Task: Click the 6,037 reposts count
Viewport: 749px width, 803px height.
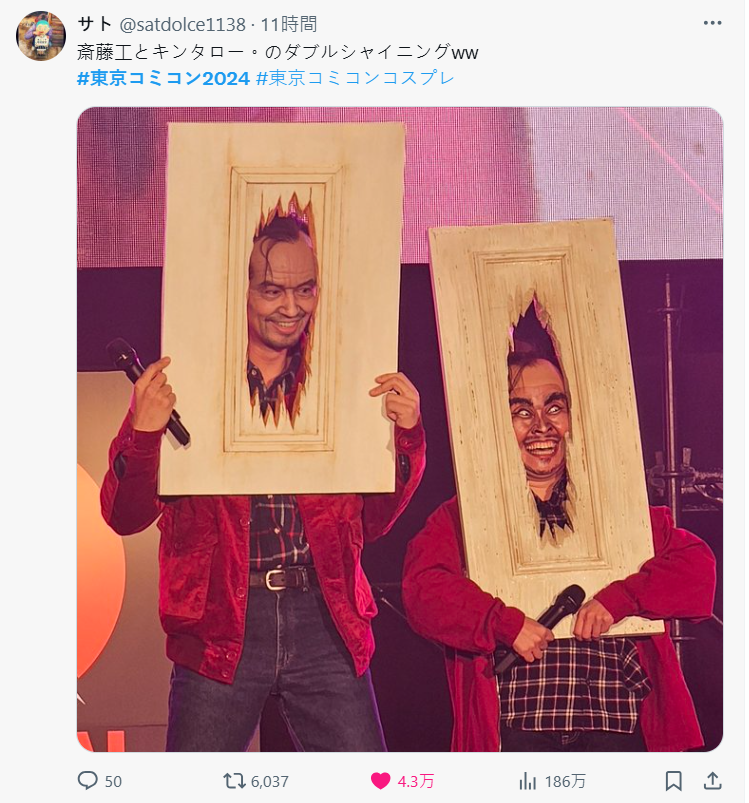Action: (270, 781)
